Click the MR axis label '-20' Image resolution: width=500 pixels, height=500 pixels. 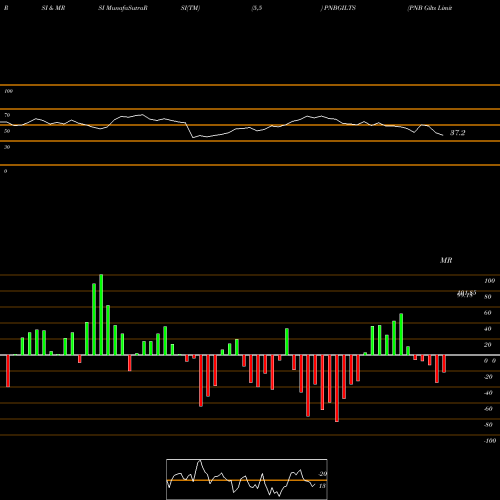point(488,377)
